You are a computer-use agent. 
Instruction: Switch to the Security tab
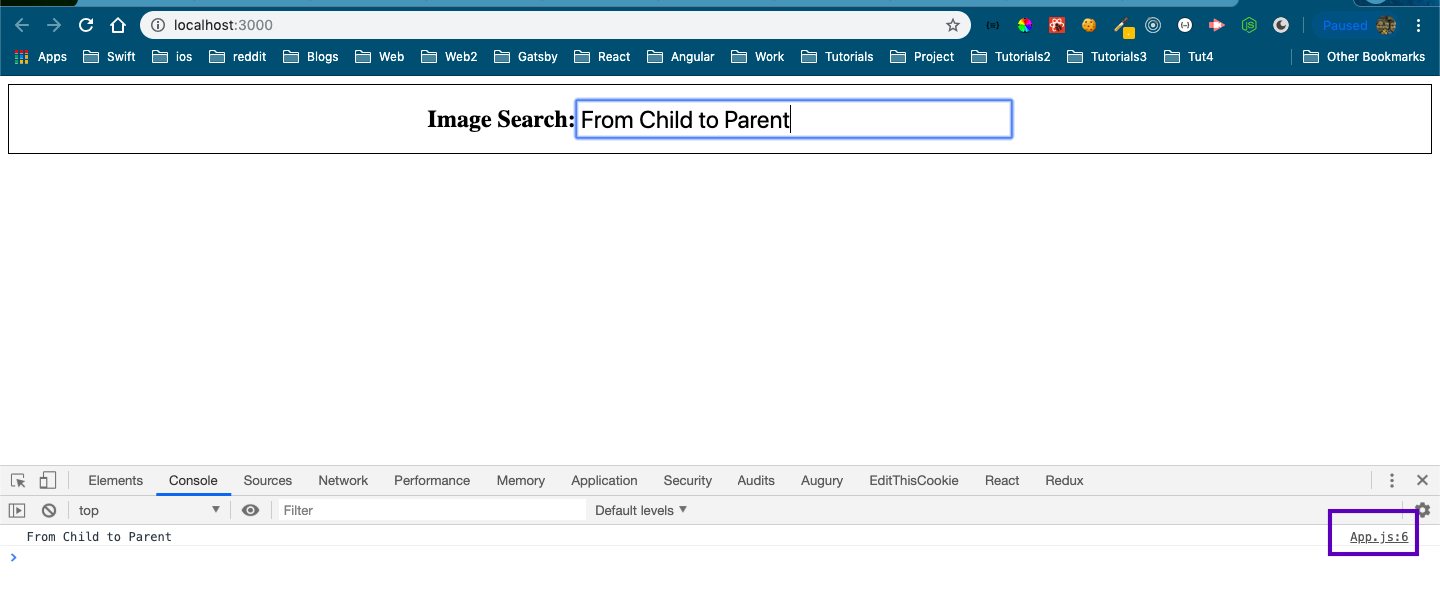pyautogui.click(x=688, y=481)
